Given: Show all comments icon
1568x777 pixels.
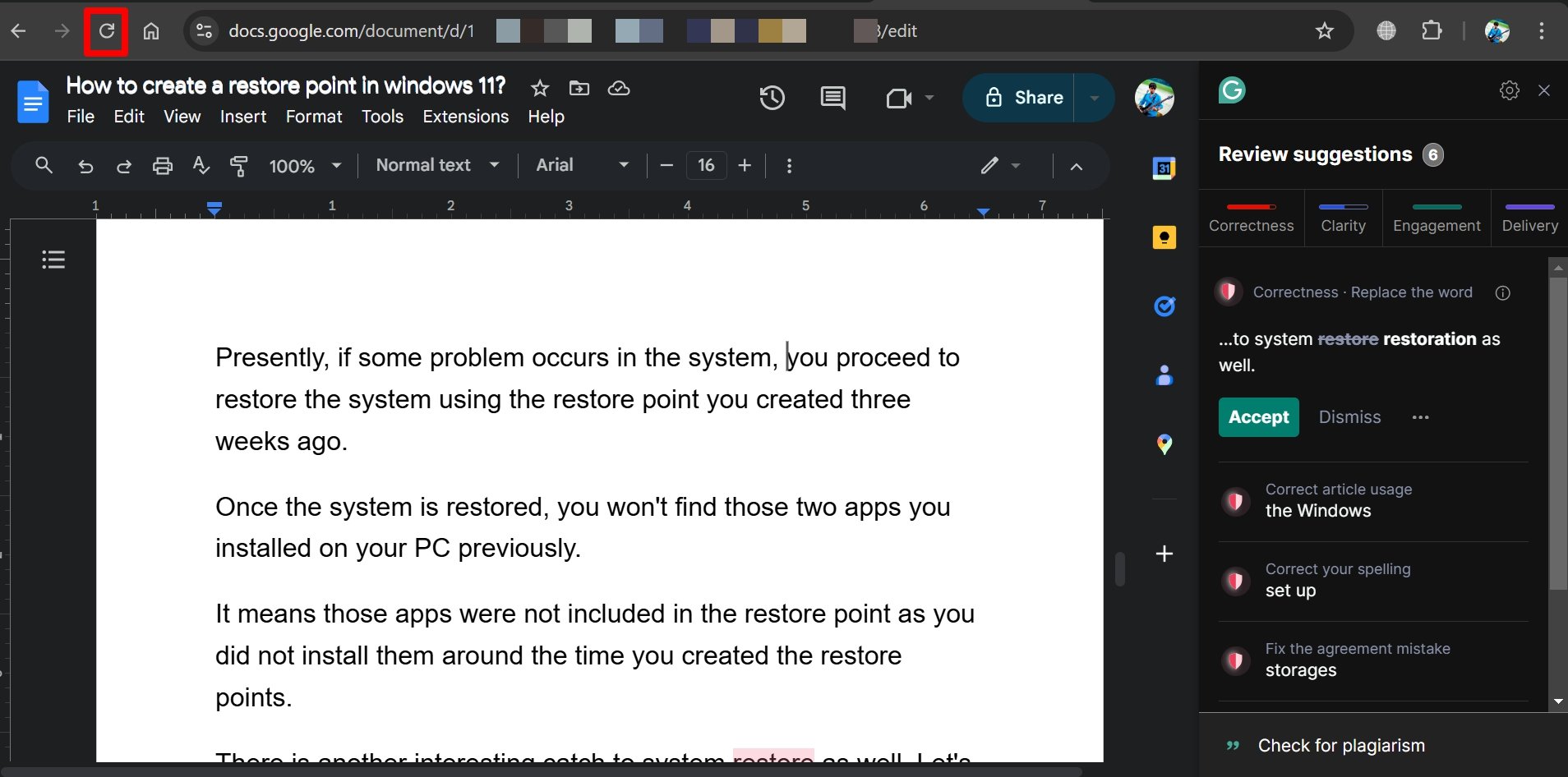Looking at the screenshot, I should [832, 99].
